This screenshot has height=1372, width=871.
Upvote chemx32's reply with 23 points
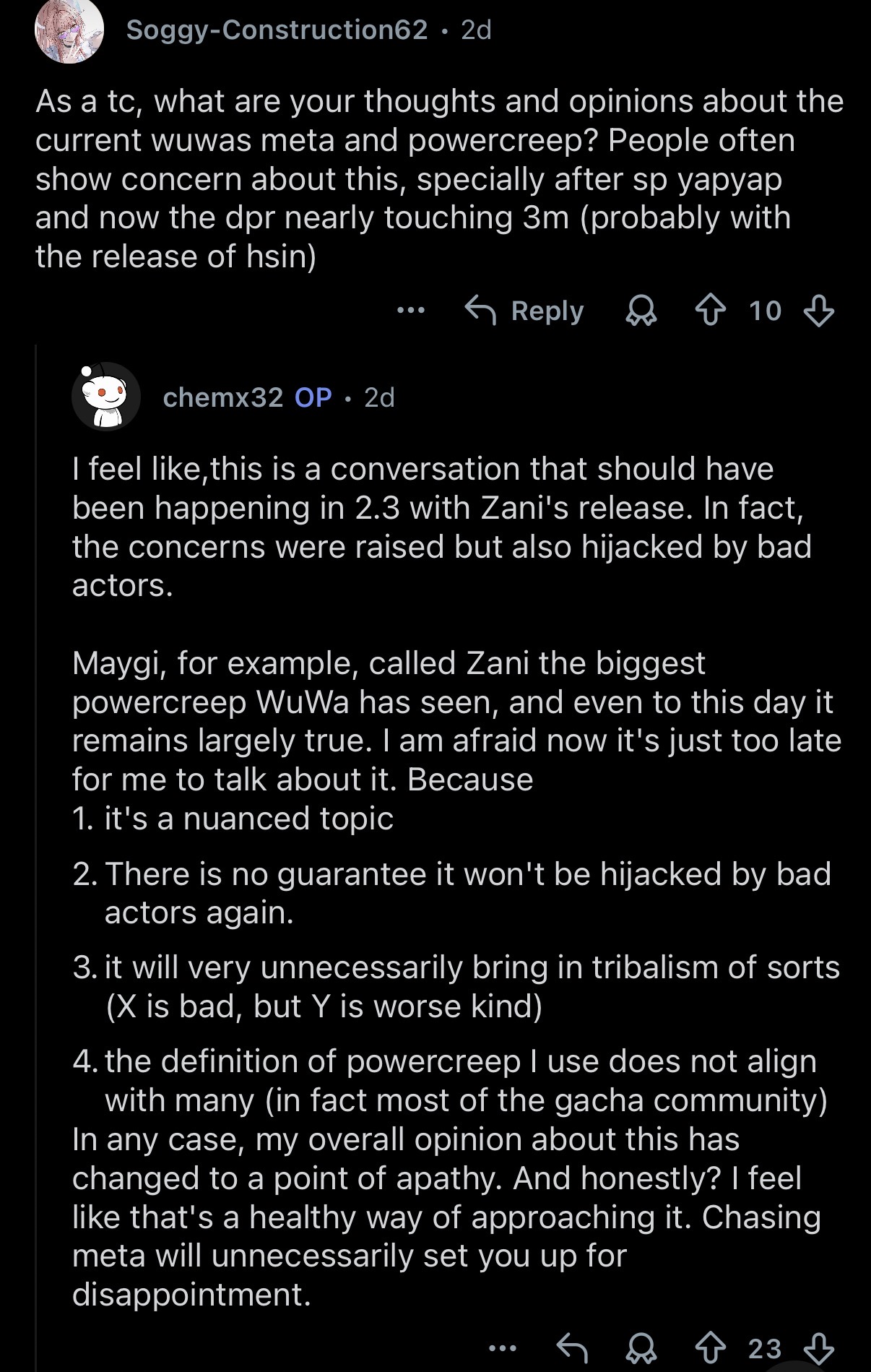pyautogui.click(x=710, y=1348)
